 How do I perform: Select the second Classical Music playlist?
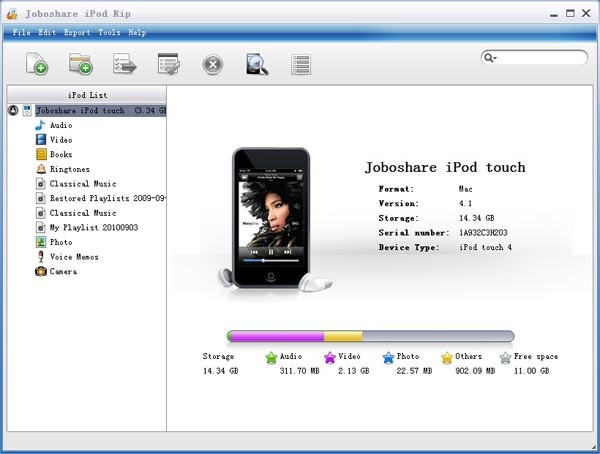83,213
